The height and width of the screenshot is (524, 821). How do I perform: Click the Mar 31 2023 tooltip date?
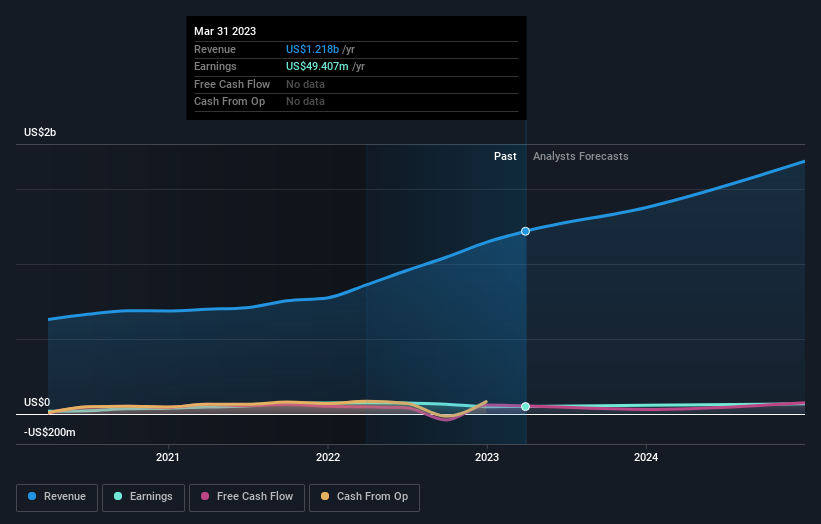(x=225, y=31)
